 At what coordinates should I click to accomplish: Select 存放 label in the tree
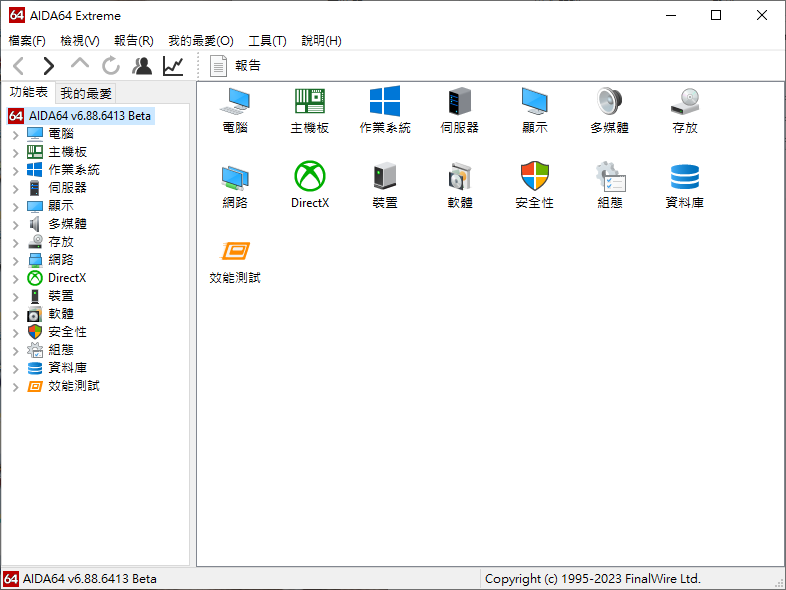61,242
